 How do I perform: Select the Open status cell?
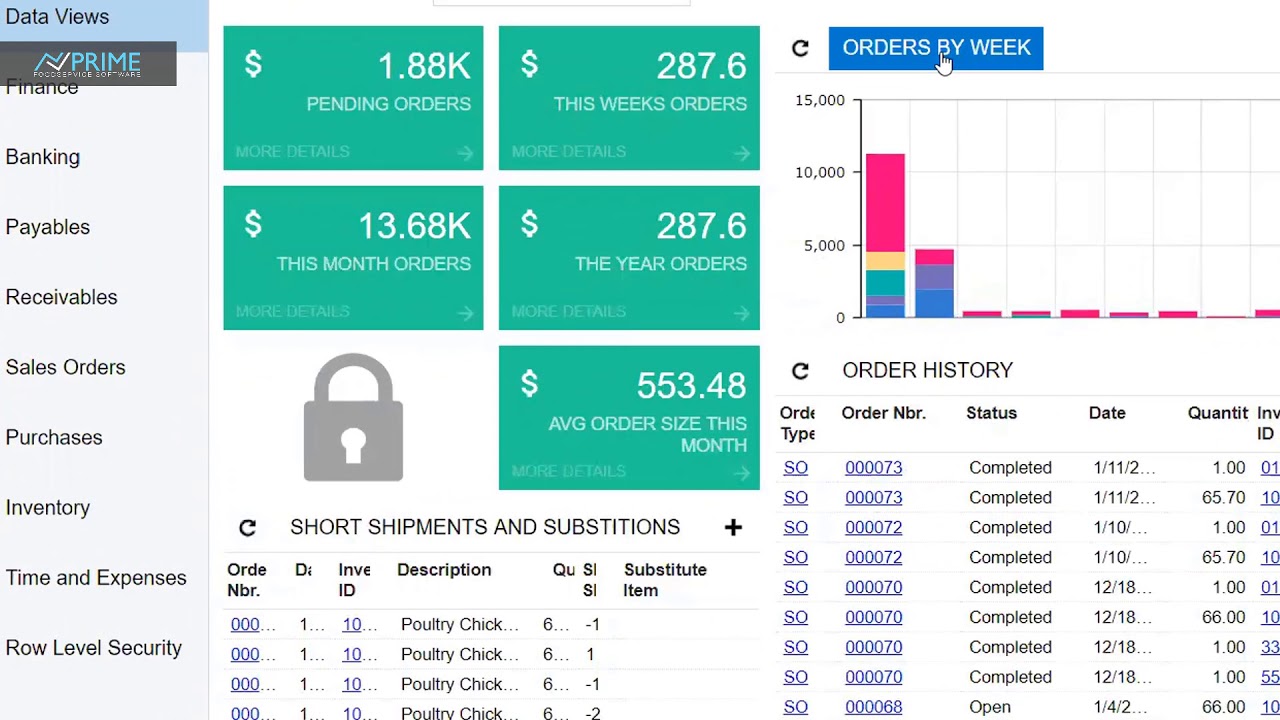pos(990,707)
